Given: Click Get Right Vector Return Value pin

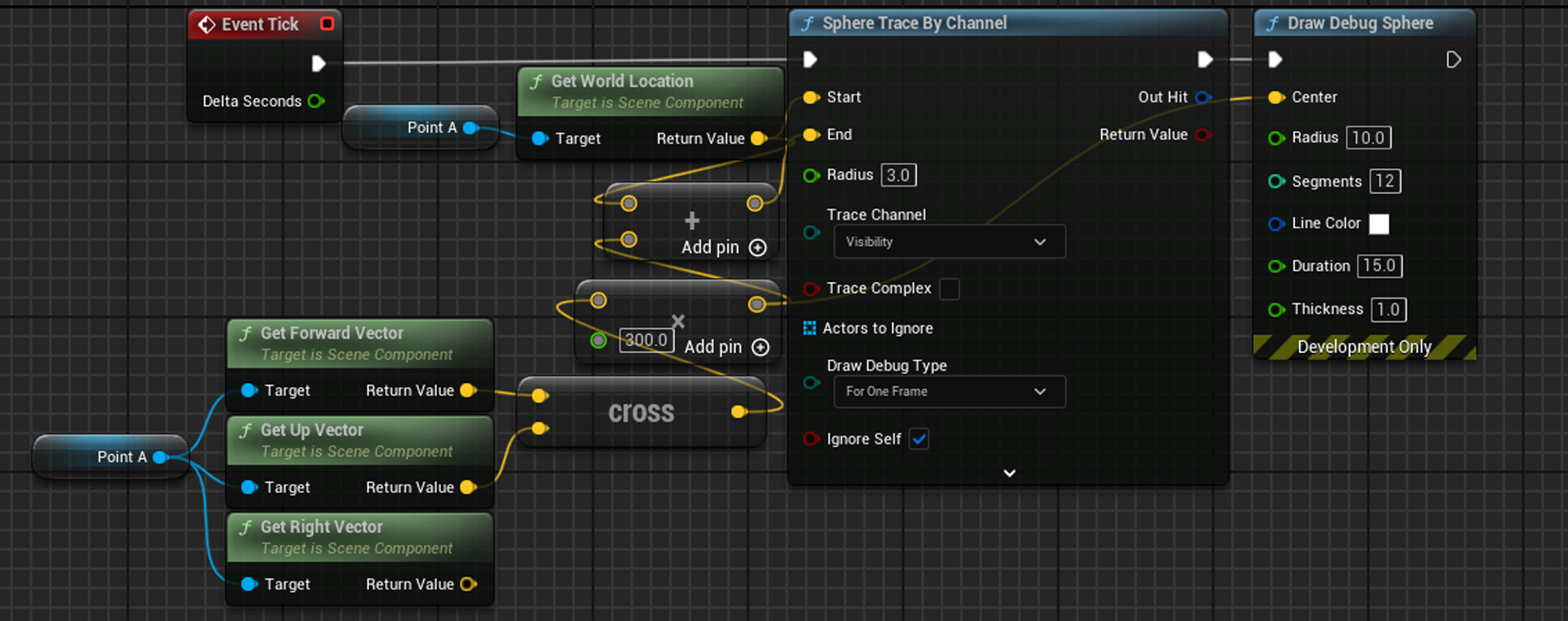Looking at the screenshot, I should click(x=467, y=584).
